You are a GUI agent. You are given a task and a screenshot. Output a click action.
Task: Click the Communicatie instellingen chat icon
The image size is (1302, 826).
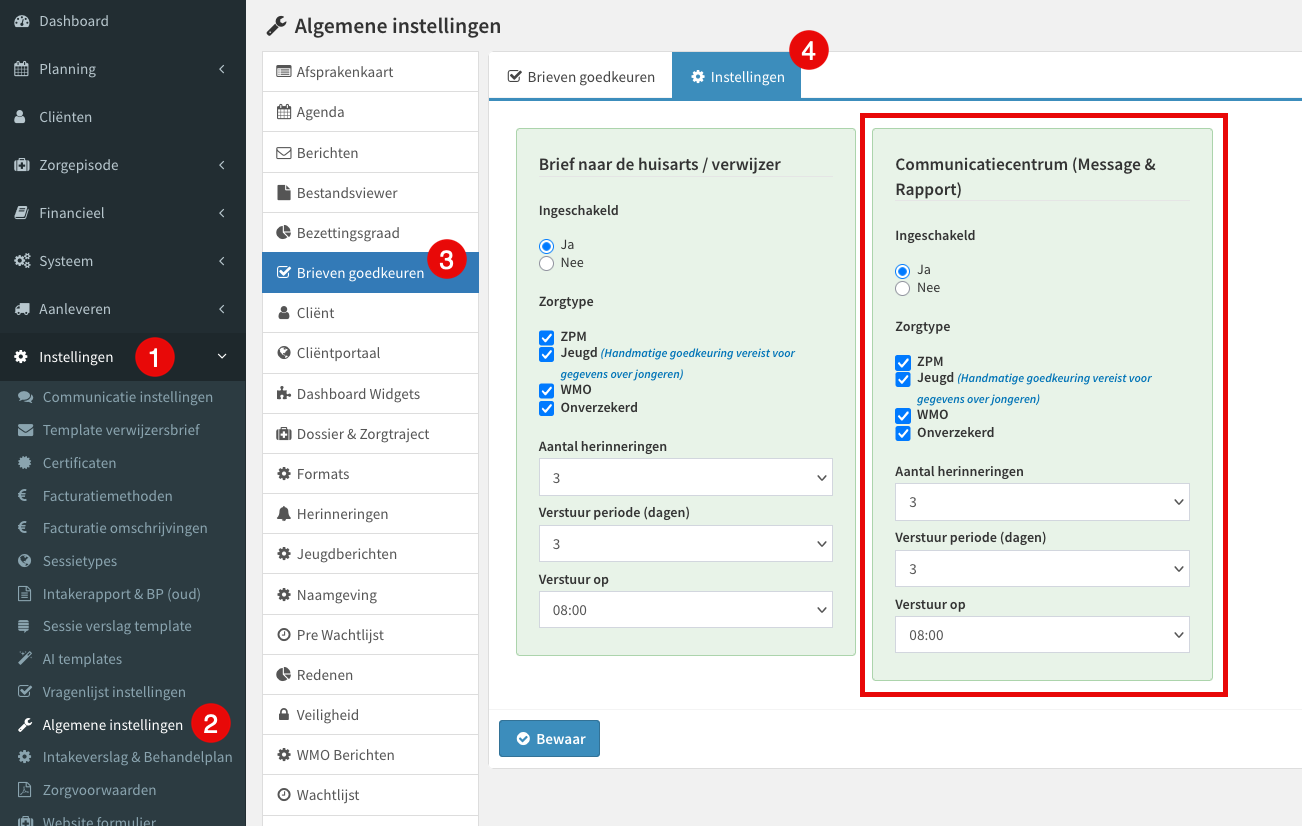pos(25,397)
